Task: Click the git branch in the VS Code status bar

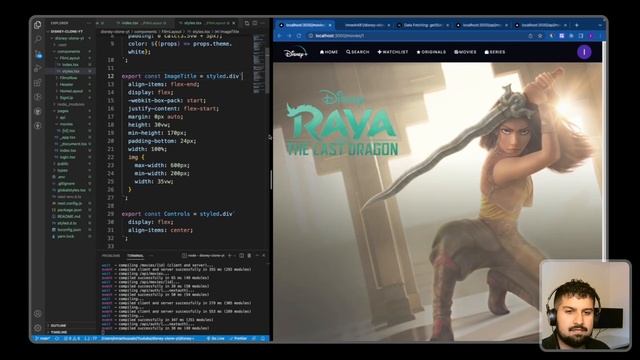Action: (x=43, y=338)
